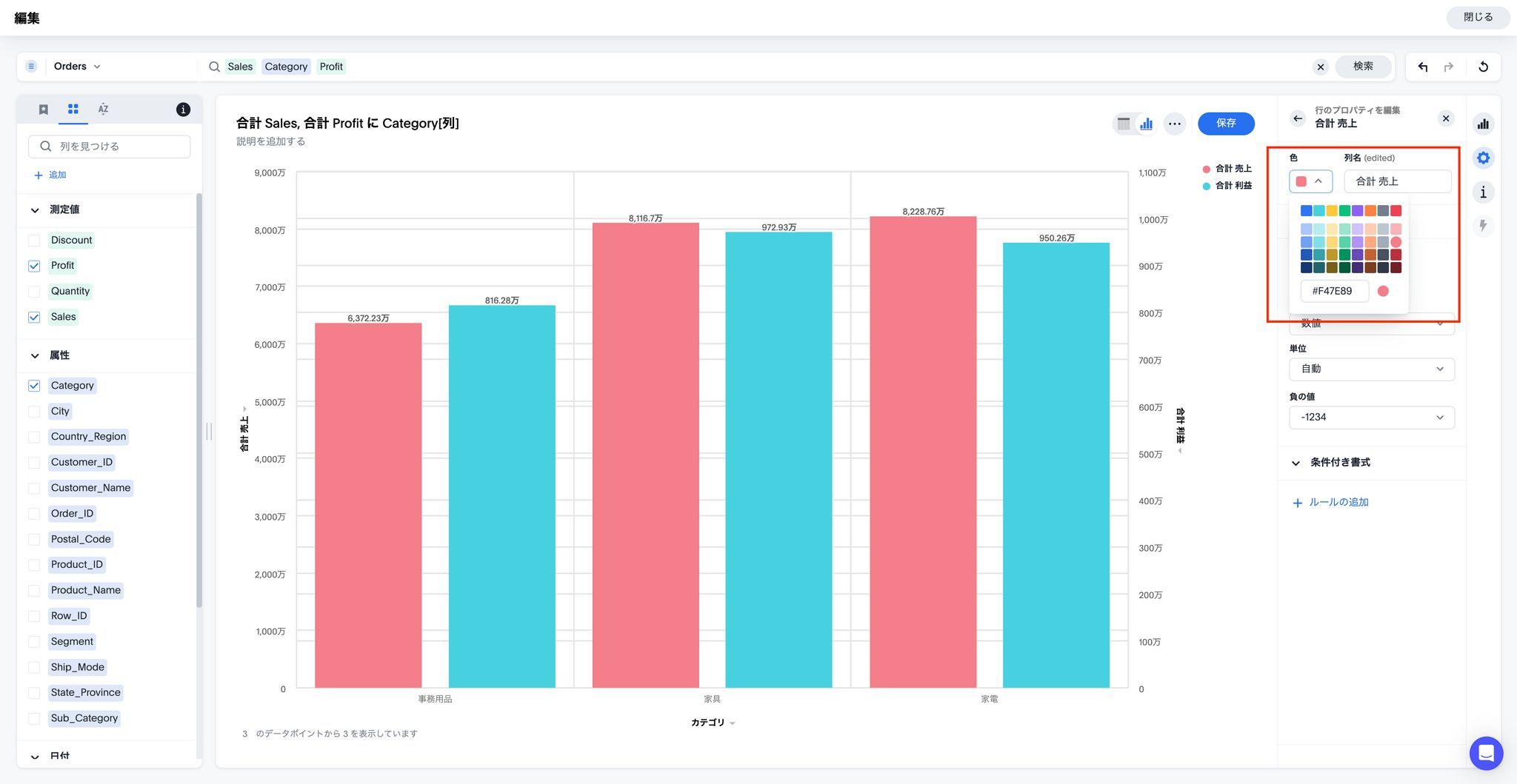The width and height of the screenshot is (1517, 784).
Task: Open the Orders data source dropdown
Action: (x=77, y=67)
